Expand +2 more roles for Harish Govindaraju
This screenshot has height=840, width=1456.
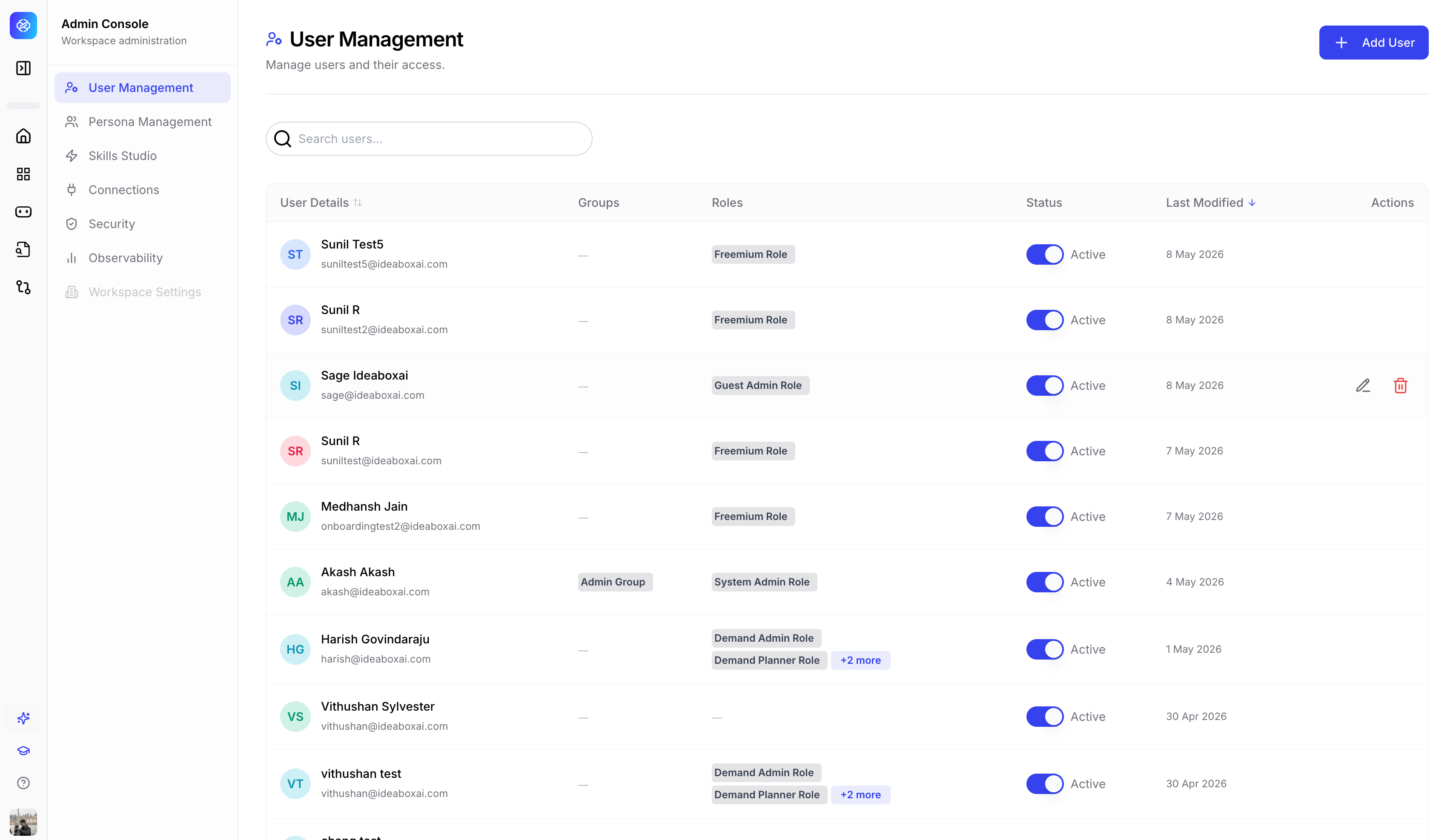click(860, 660)
